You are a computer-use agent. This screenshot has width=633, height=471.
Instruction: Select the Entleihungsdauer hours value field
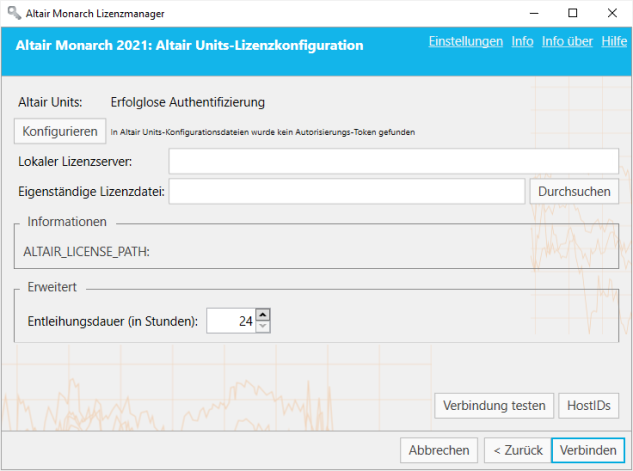click(230, 321)
